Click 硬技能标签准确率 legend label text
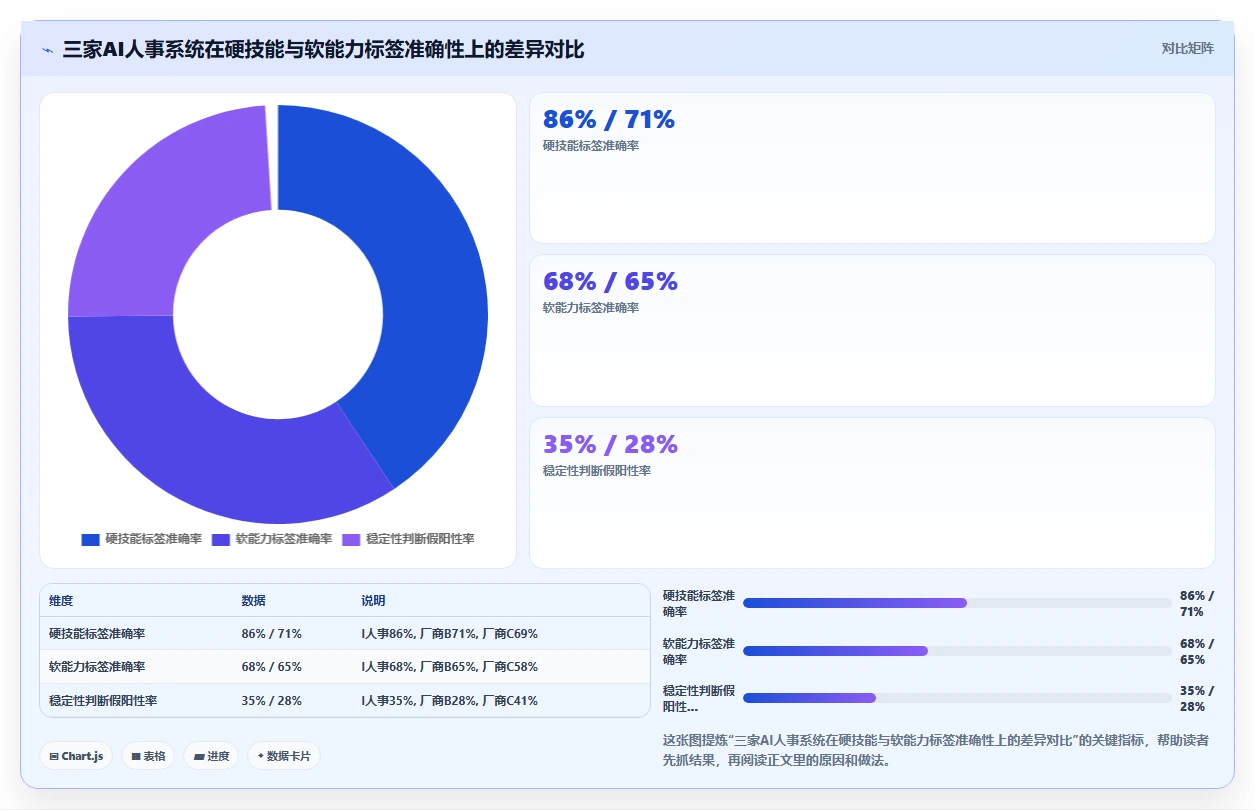This screenshot has height=810, width=1255. [x=154, y=539]
